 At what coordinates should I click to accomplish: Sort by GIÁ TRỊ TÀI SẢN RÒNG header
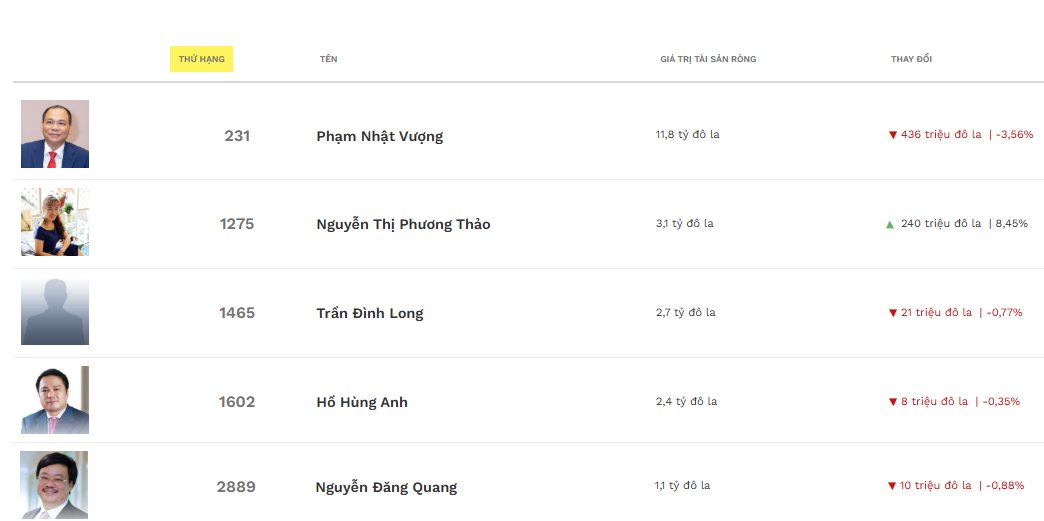pos(708,60)
